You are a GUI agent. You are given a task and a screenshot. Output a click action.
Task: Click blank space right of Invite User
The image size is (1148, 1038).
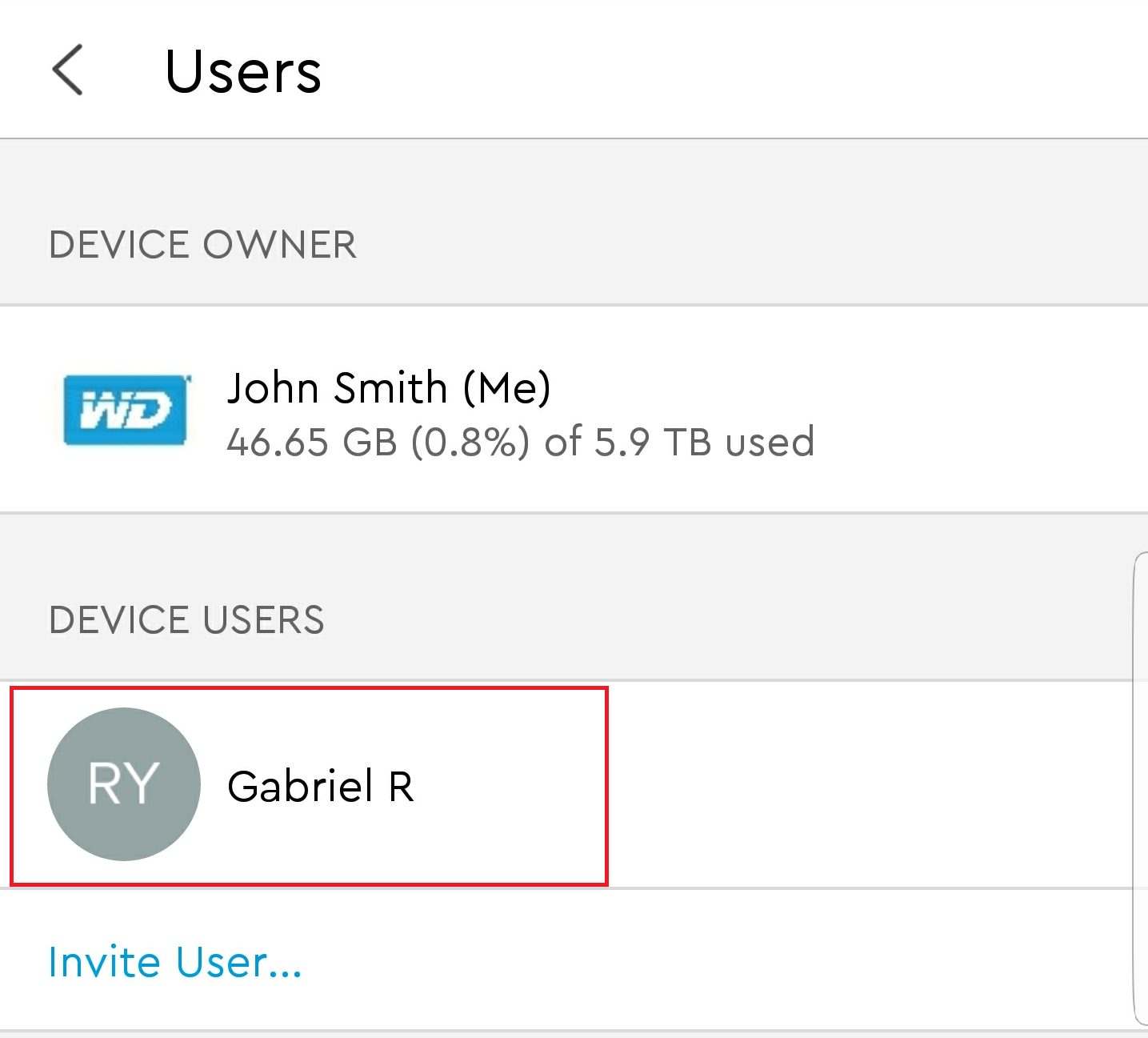[x=720, y=960]
